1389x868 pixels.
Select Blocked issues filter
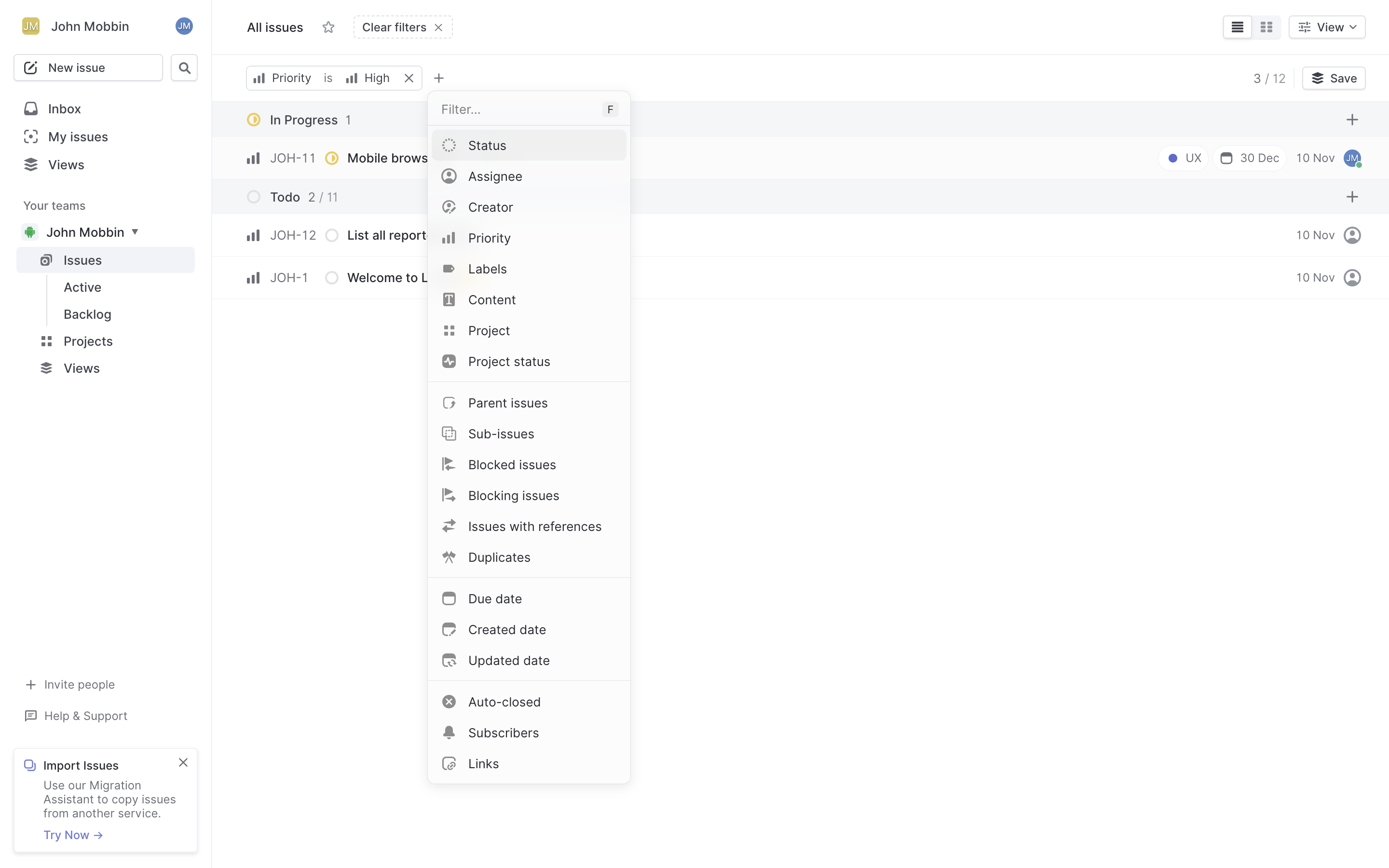[x=529, y=465]
